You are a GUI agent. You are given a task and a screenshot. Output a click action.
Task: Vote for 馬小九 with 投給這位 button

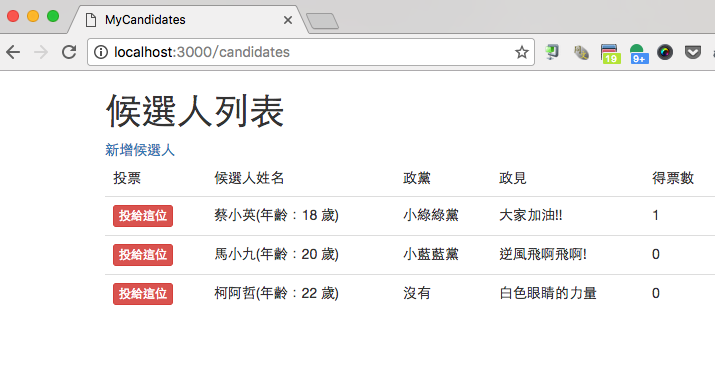coord(143,255)
